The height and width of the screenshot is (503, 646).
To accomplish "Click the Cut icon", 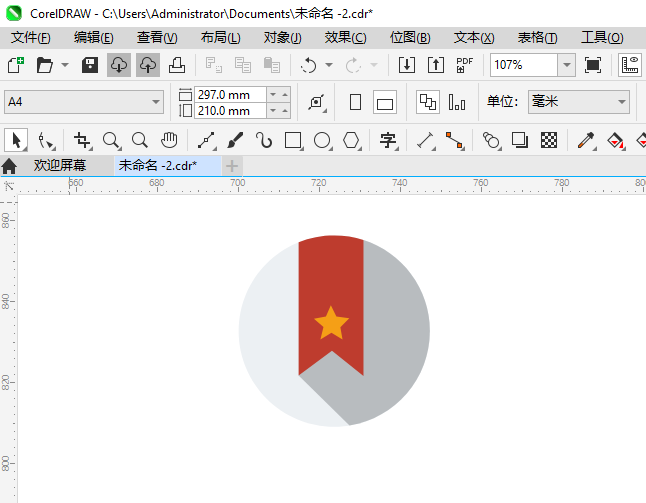I will pos(214,65).
